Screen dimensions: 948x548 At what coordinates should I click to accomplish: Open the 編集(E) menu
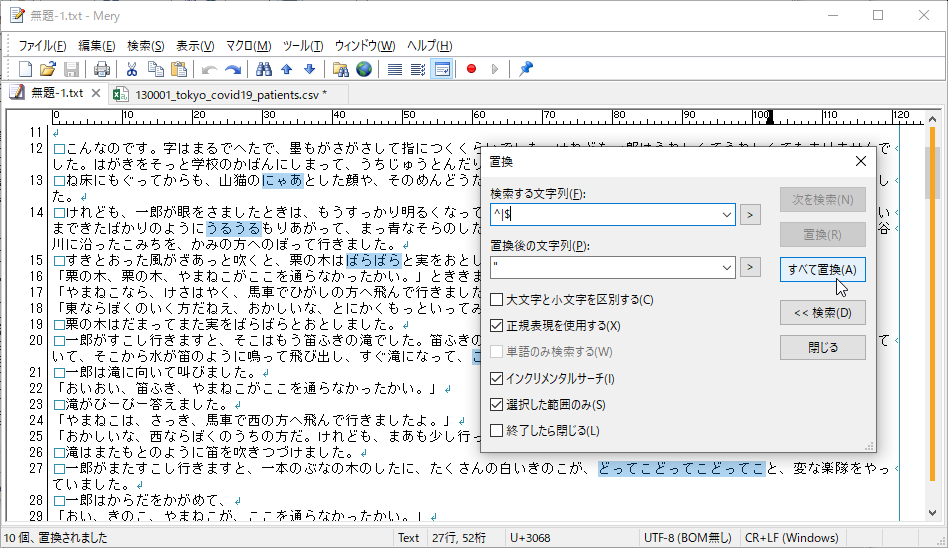97,46
